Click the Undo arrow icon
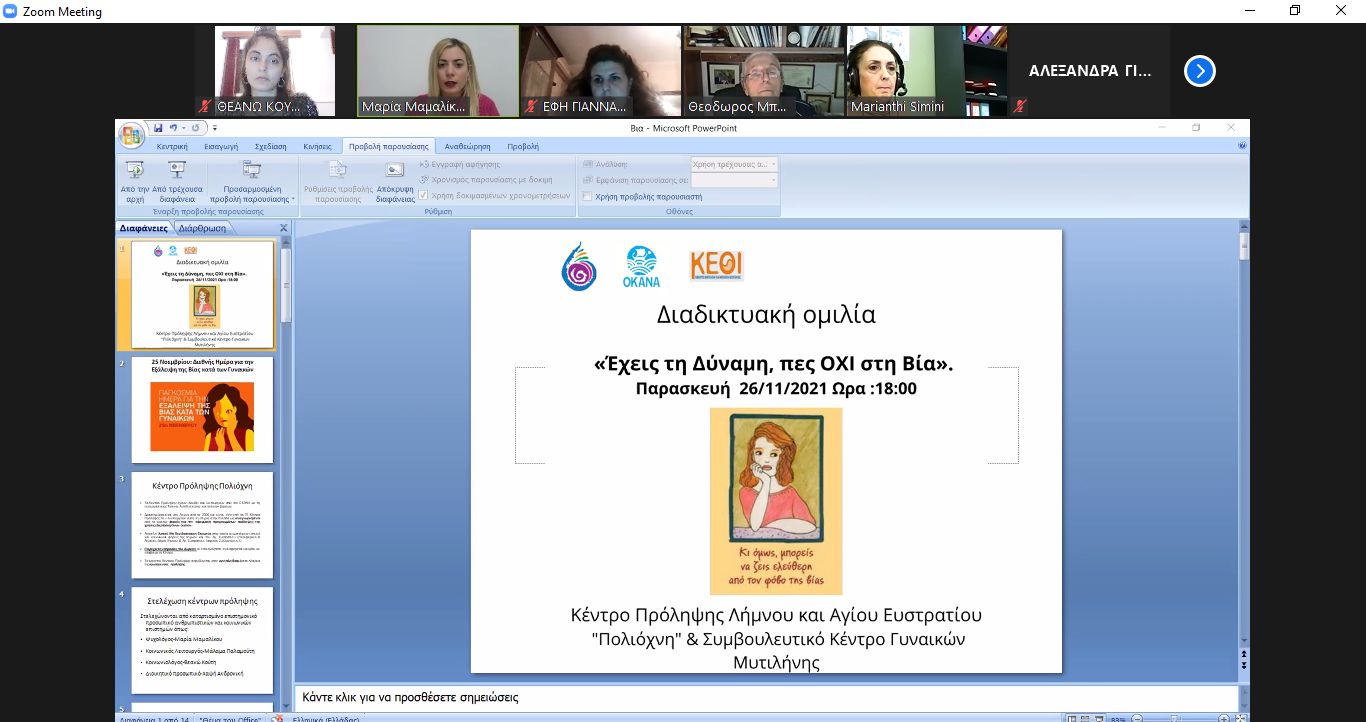The height and width of the screenshot is (722, 1366). tap(173, 128)
